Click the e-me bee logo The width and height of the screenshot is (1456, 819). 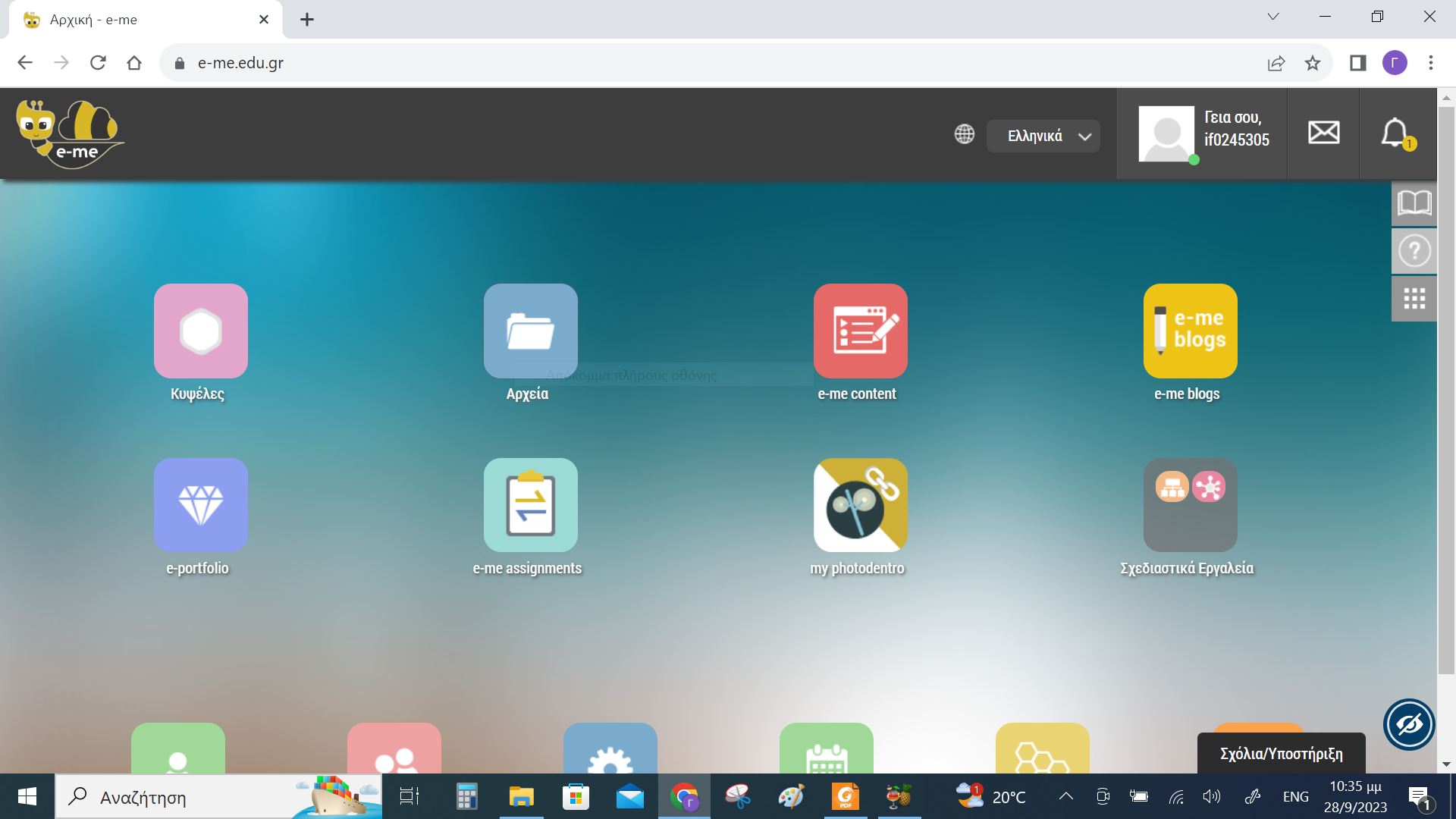tap(70, 134)
